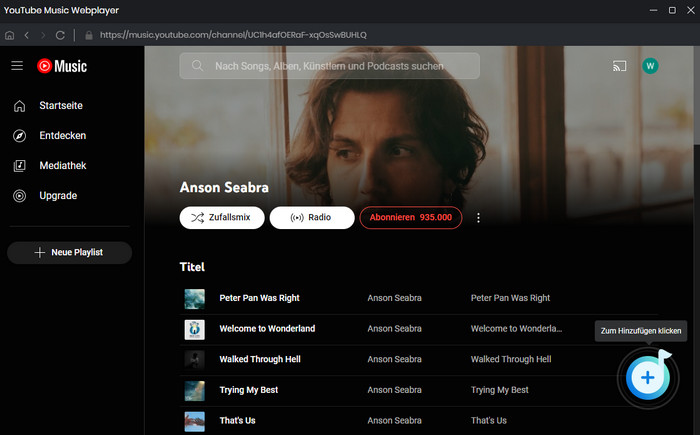The width and height of the screenshot is (700, 435).
Task: Click the search field for songs
Action: [x=329, y=66]
